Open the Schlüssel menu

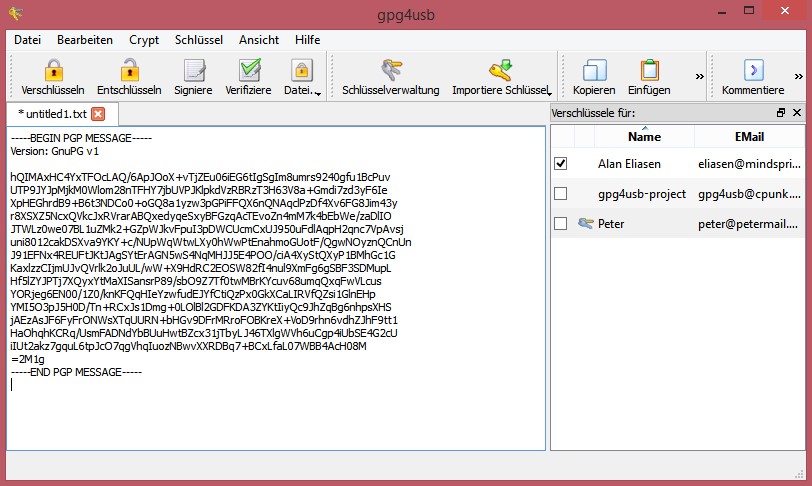pyautogui.click(x=199, y=40)
